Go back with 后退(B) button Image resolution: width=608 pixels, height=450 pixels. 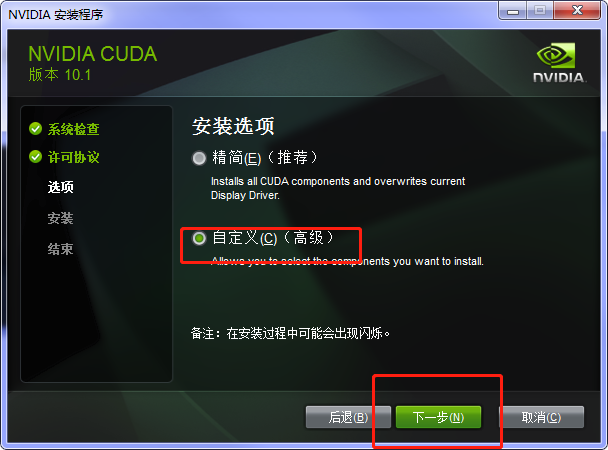click(x=348, y=417)
